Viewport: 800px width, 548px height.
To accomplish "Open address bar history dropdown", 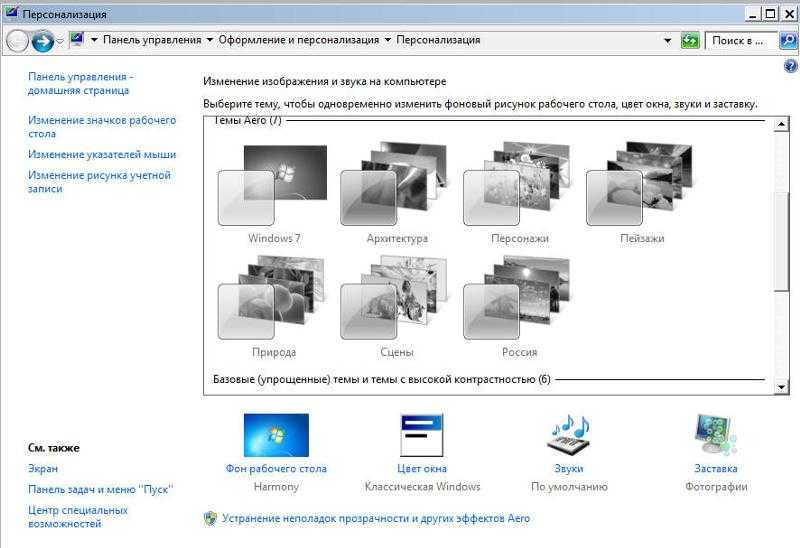I will pyautogui.click(x=667, y=40).
